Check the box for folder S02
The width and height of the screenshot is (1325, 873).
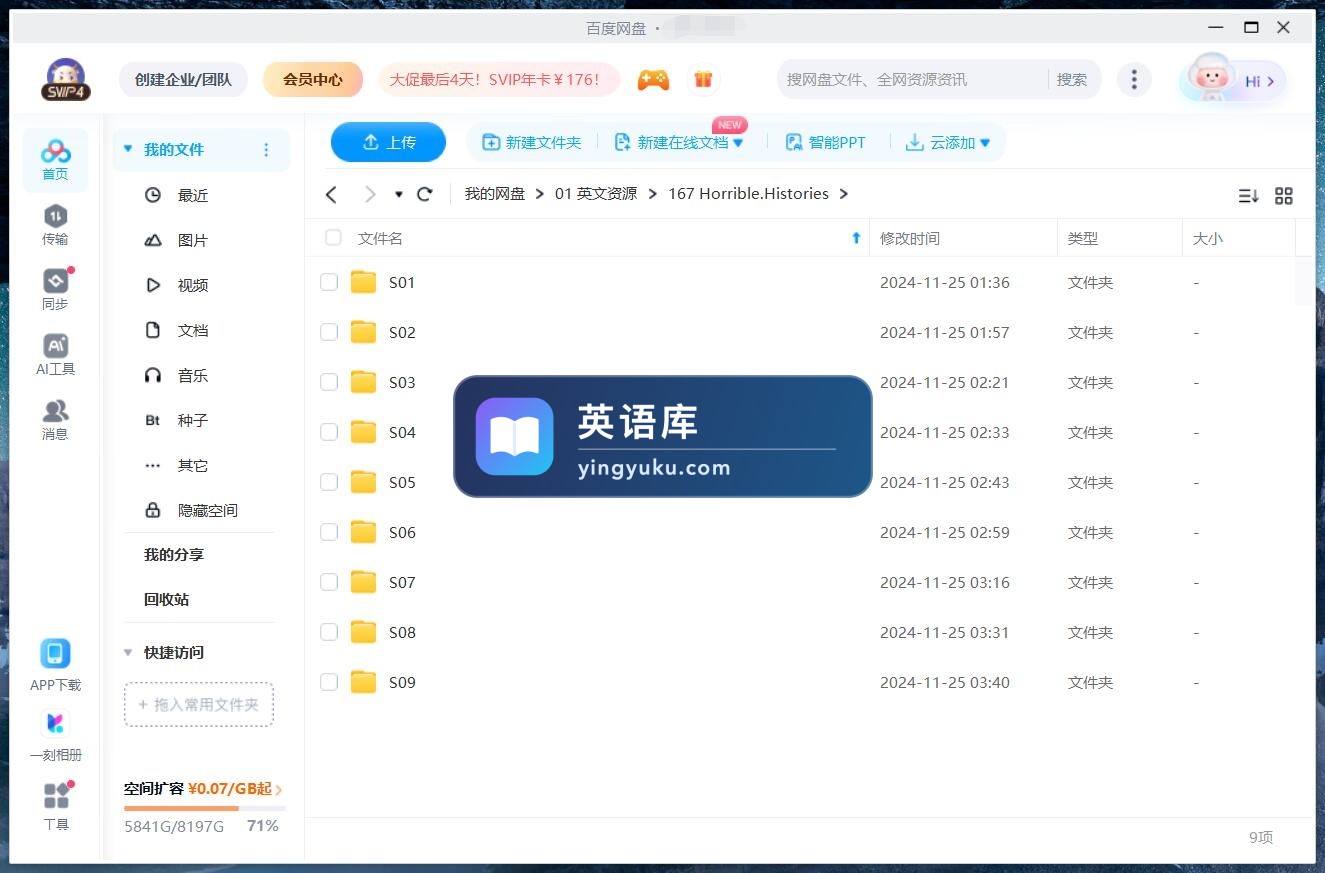point(329,332)
